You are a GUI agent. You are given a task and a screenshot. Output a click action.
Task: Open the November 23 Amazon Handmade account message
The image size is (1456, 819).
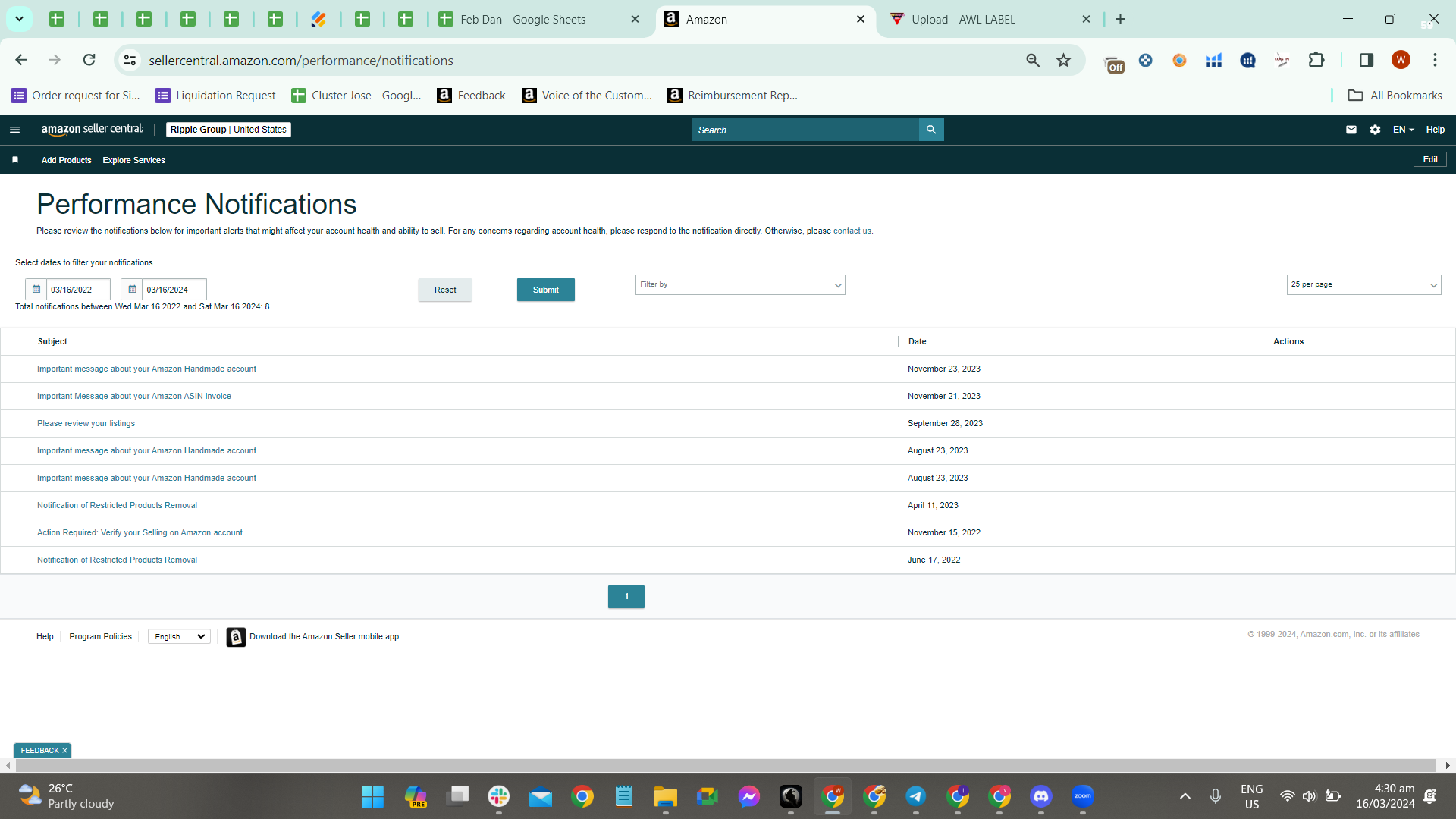pyautogui.click(x=147, y=369)
